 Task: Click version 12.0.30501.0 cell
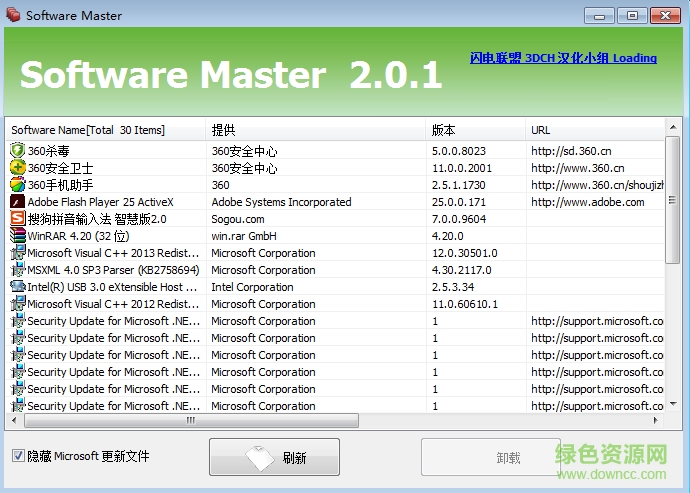click(x=464, y=253)
